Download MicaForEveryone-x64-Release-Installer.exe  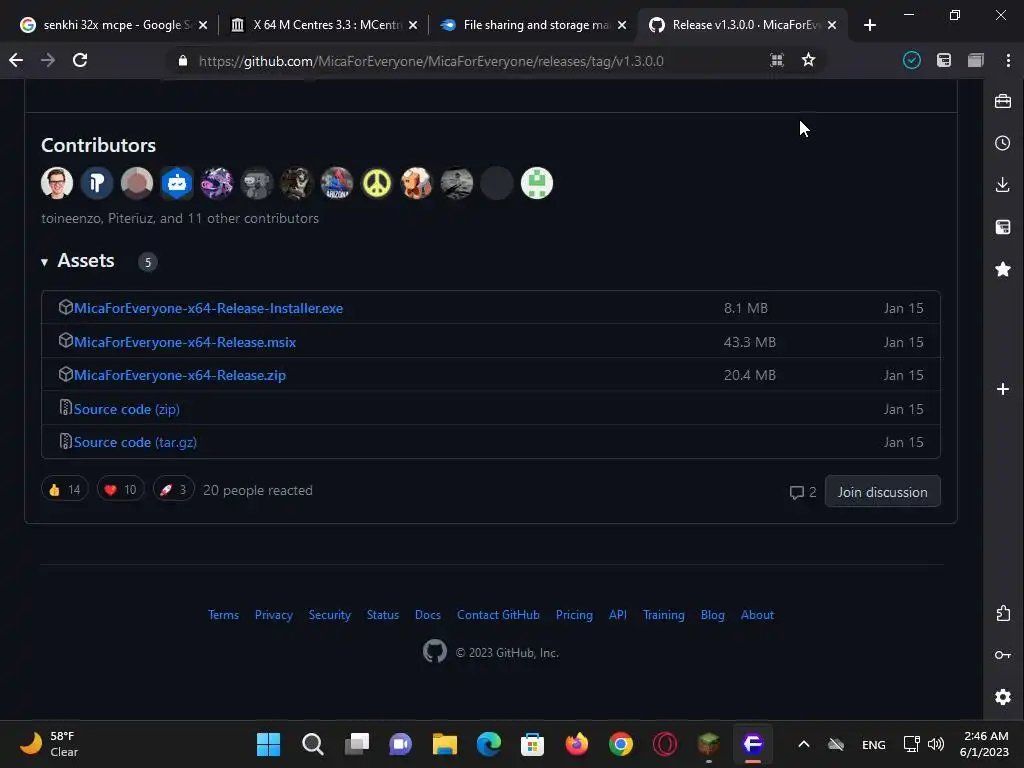tap(208, 308)
